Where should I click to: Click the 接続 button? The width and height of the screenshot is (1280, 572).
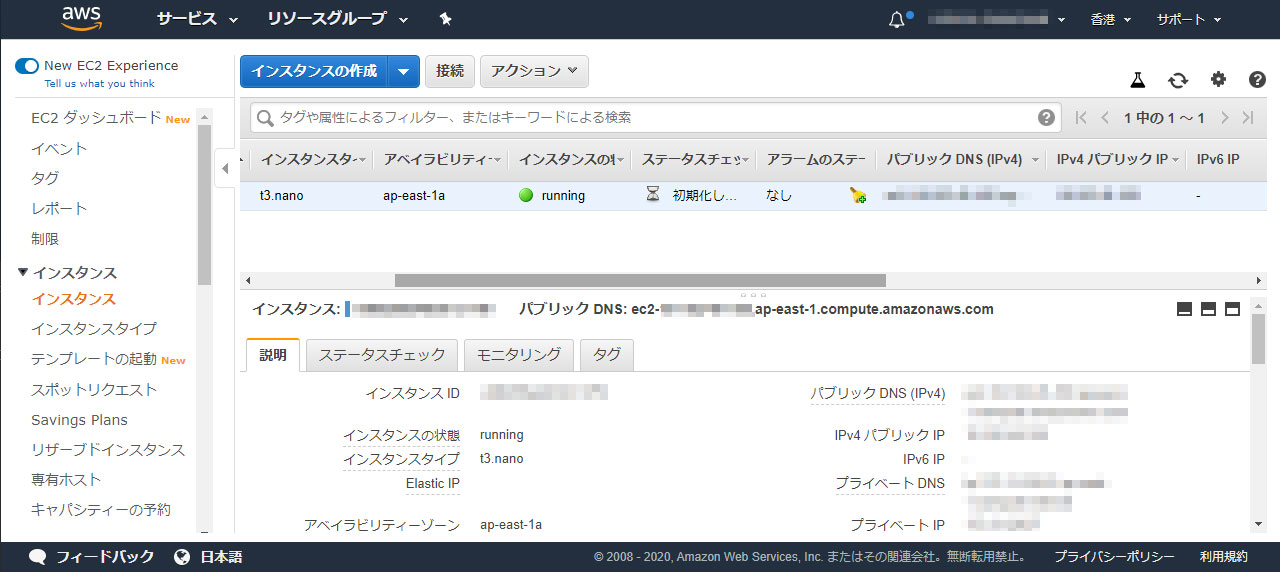(x=450, y=71)
